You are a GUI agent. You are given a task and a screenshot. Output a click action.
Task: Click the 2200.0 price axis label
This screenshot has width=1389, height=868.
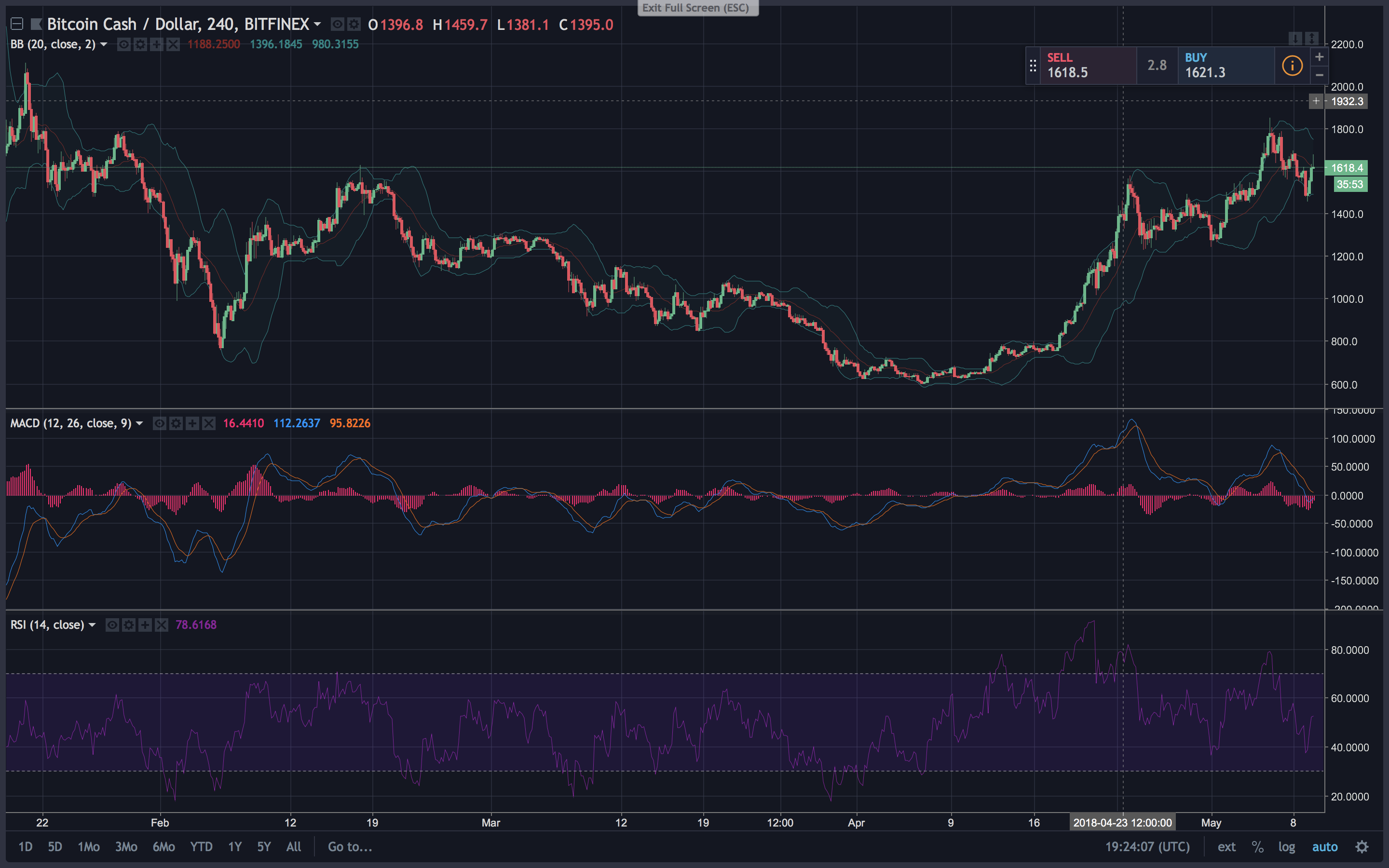point(1347,44)
